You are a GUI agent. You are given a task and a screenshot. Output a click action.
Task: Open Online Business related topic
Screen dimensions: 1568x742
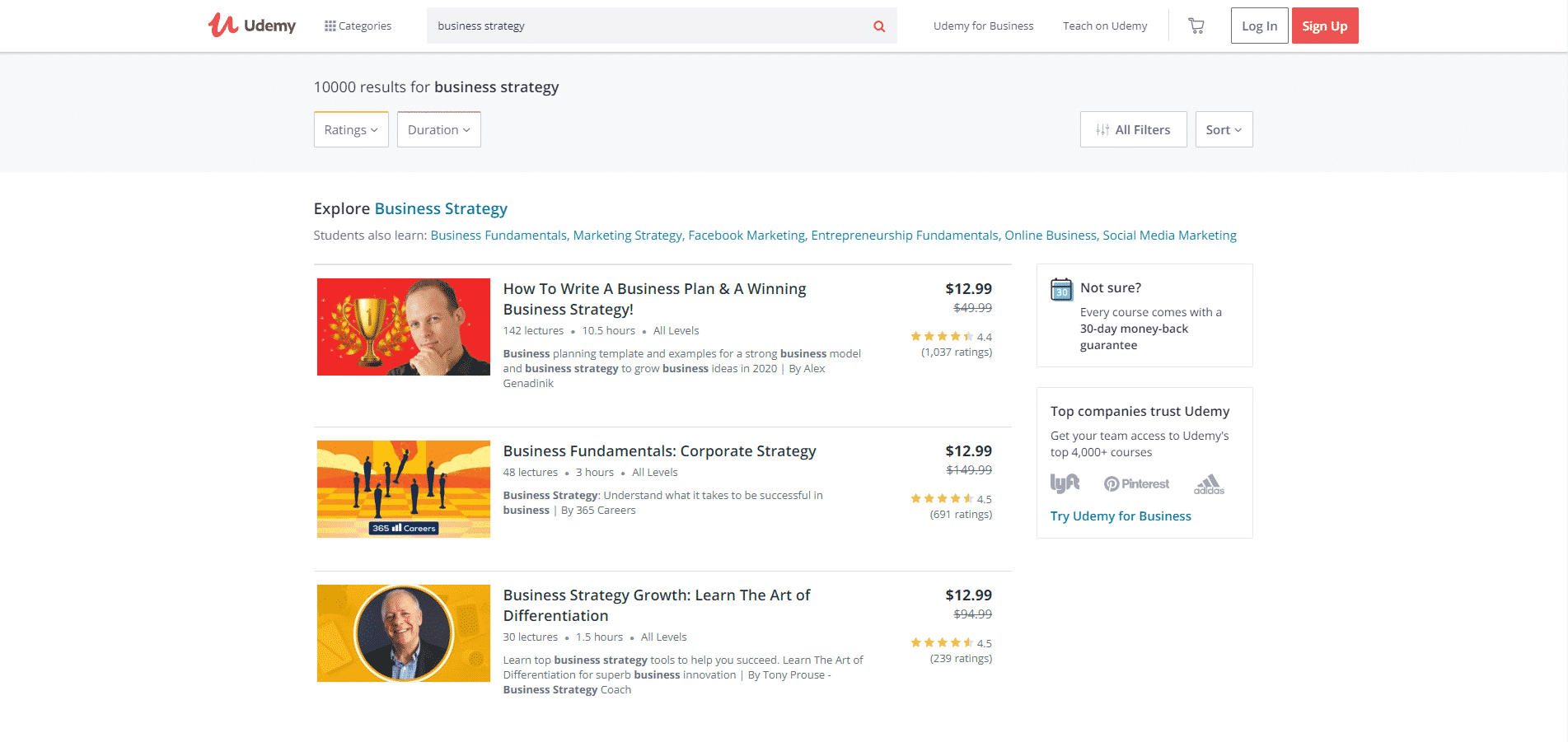tap(1051, 236)
